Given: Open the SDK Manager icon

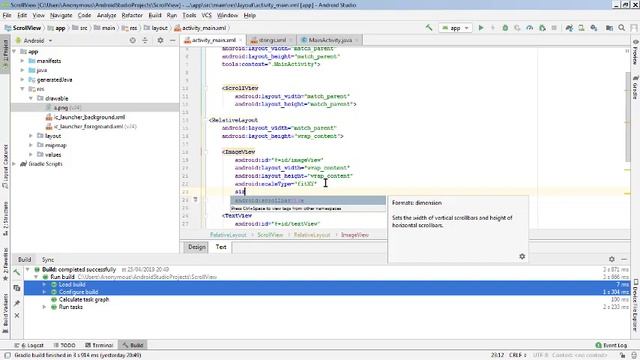Looking at the screenshot, I should 594,28.
